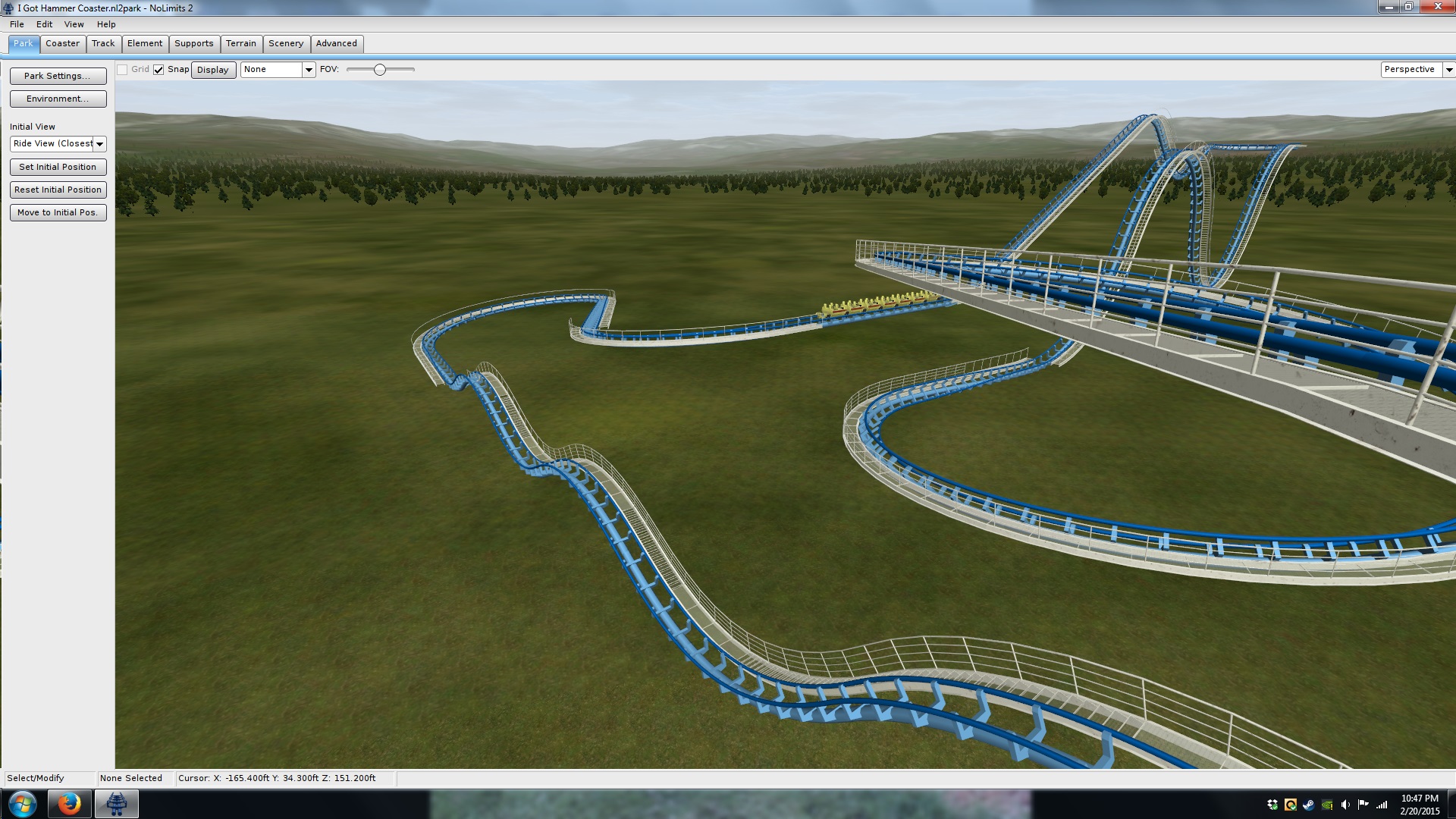This screenshot has height=819, width=1456.
Task: Click the FOV slider handle
Action: click(380, 70)
